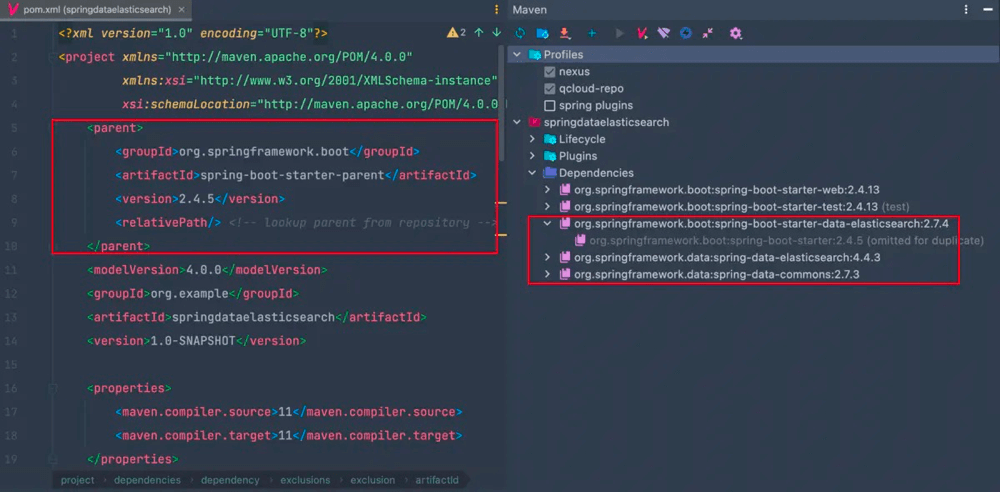Click Download Sources and Documentation icon
Viewport: 1000px width, 492px height.
(564, 33)
